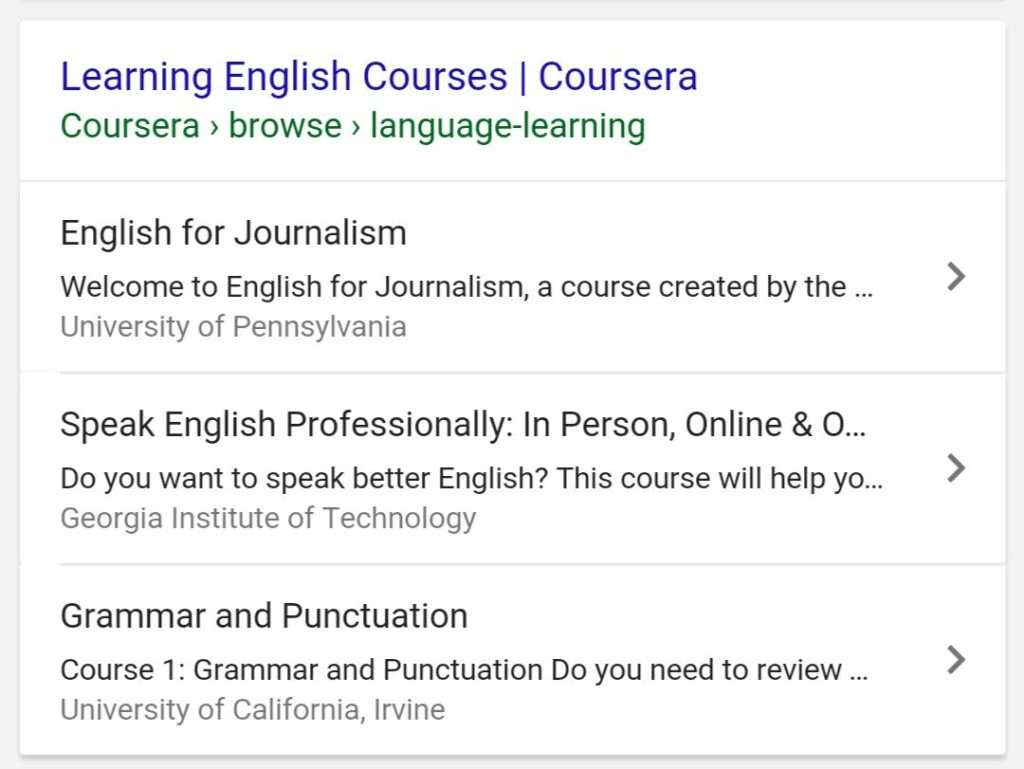The image size is (1024, 769).
Task: Open the language-learning breadcrumb segment
Action: (507, 126)
